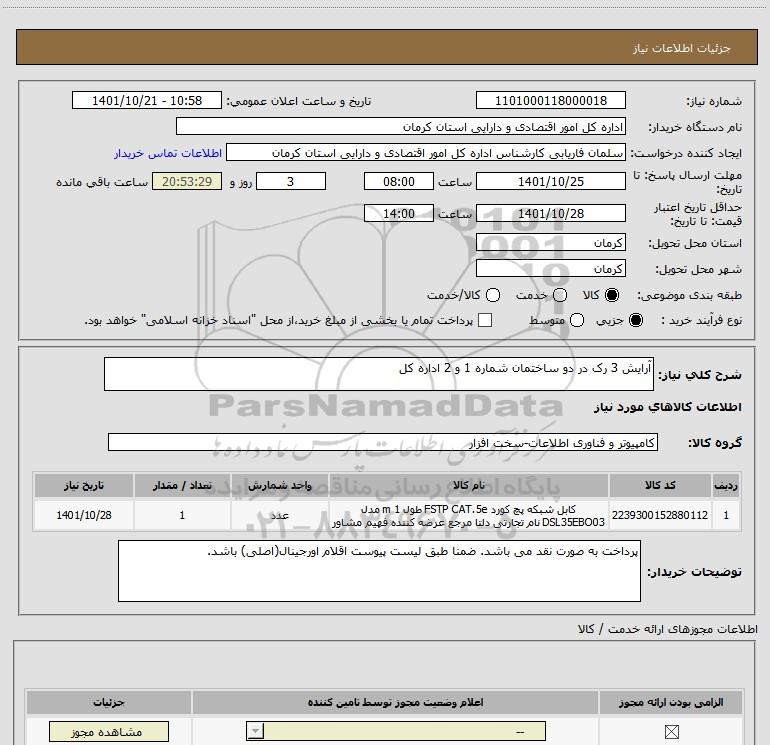The height and width of the screenshot is (745, 770).
Task: Click the اعلام وضعیت مجوز column header
Action: click(395, 702)
